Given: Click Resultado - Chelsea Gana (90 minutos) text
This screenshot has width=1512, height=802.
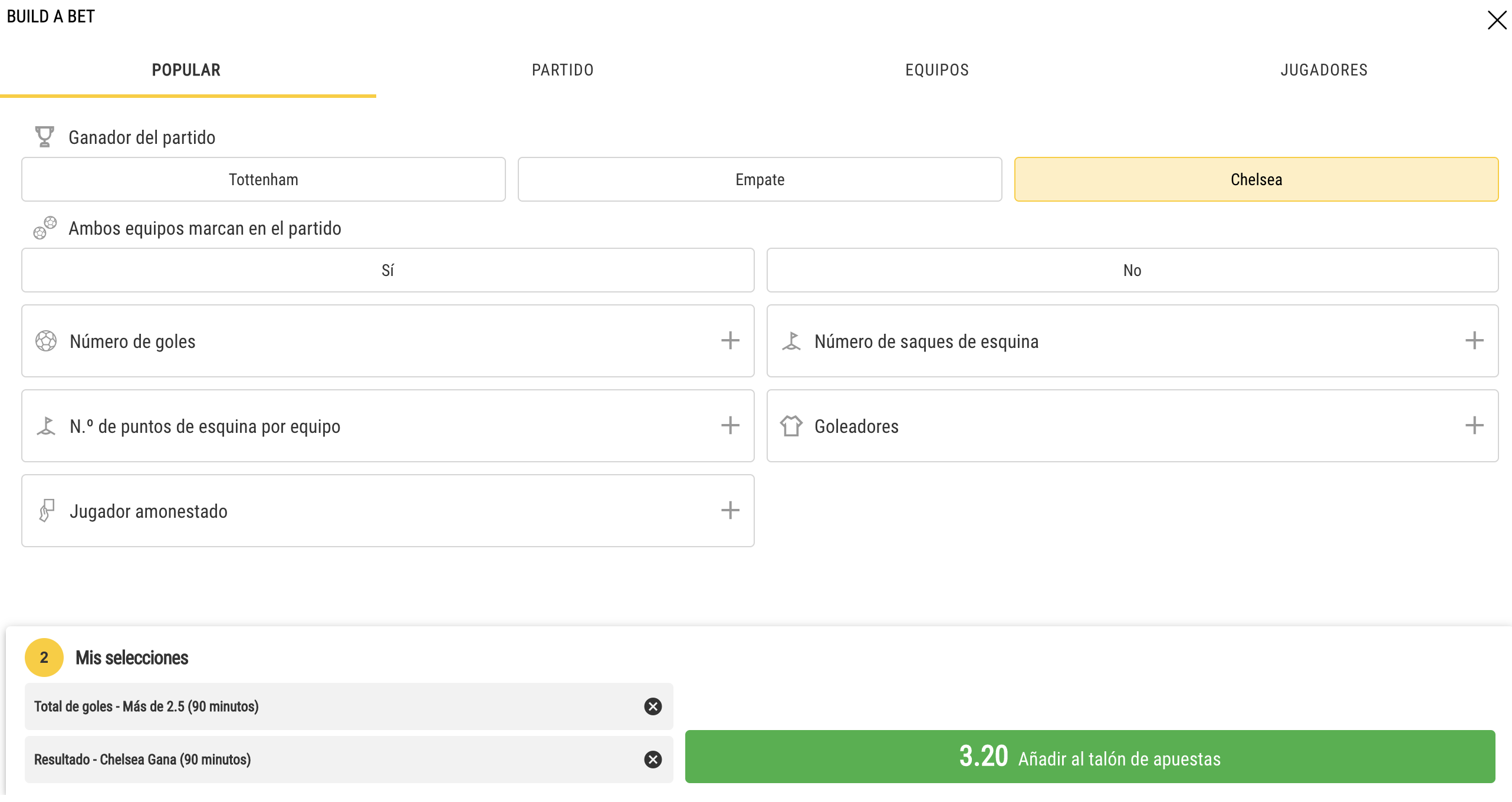Looking at the screenshot, I should [x=143, y=760].
